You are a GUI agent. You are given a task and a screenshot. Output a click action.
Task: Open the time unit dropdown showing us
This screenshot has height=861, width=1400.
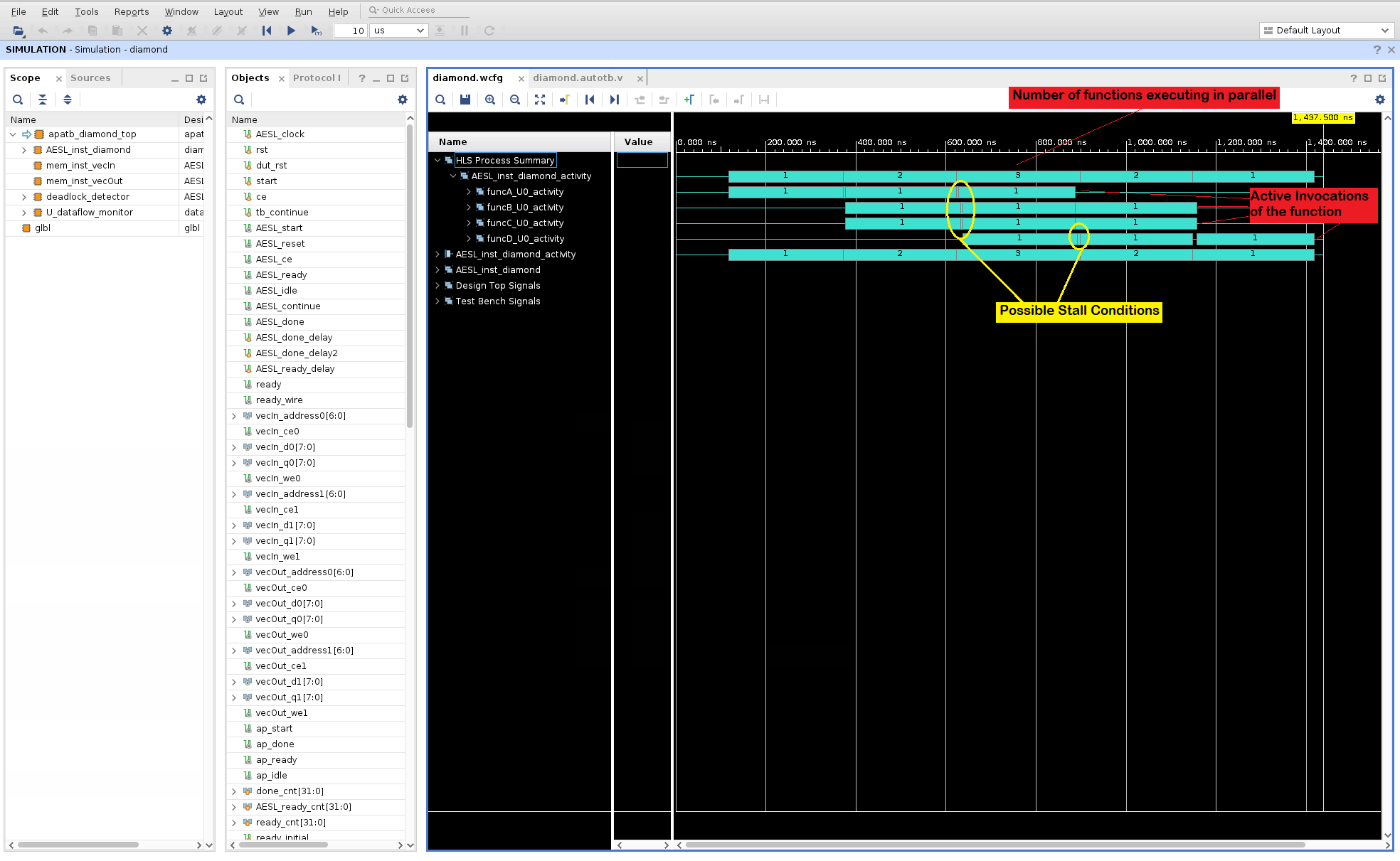pos(398,31)
